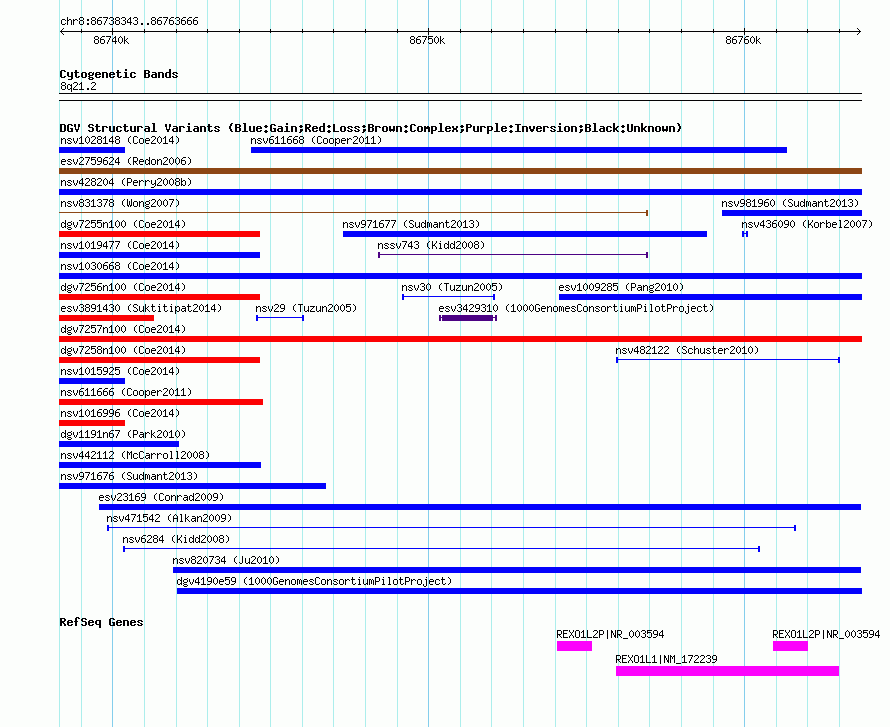This screenshot has height=727, width=890.
Task: Click the chr8:86738343..86763666 coordinate label
Action: click(129, 22)
